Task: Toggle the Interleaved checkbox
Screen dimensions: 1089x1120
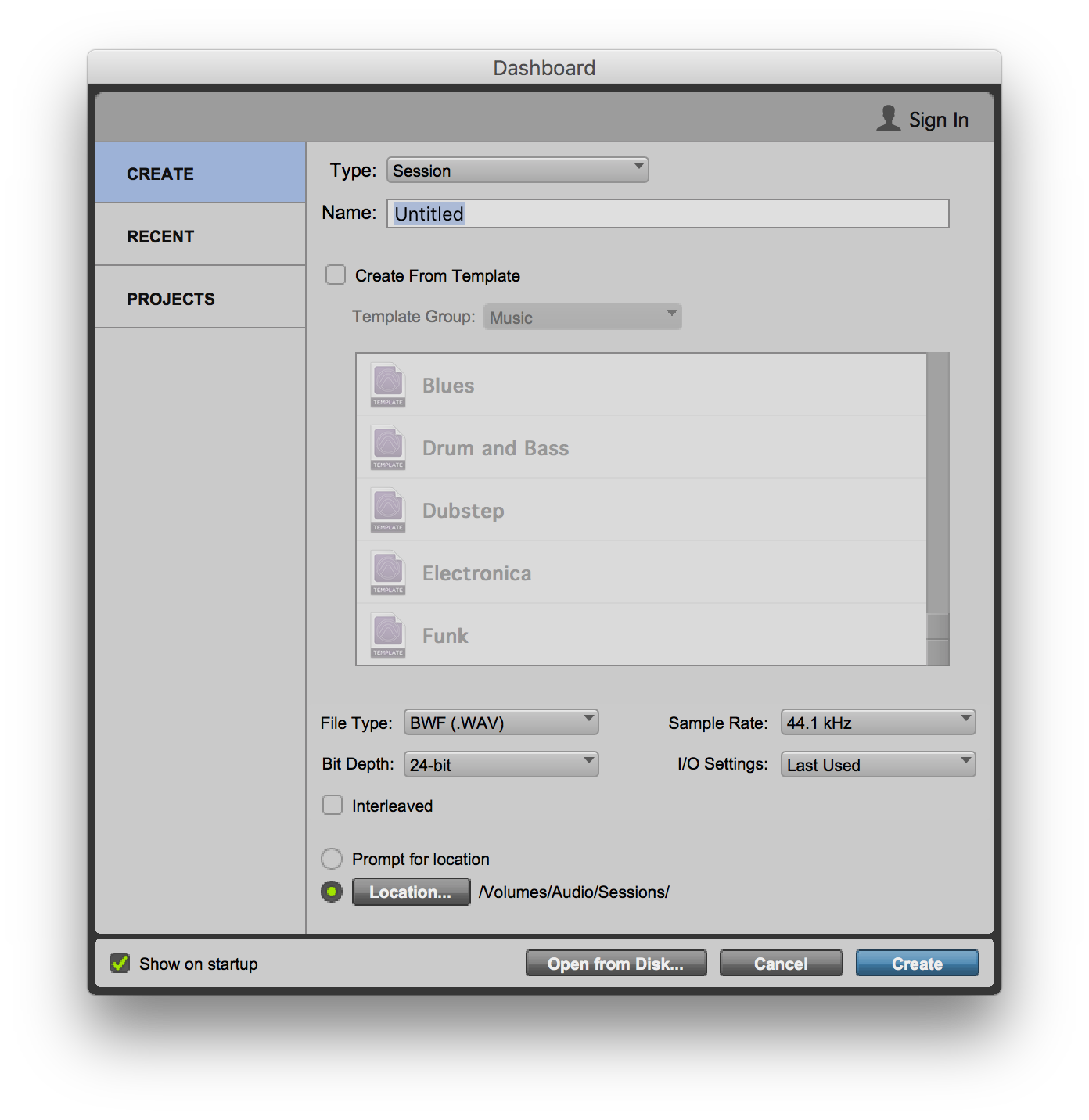Action: [x=332, y=805]
